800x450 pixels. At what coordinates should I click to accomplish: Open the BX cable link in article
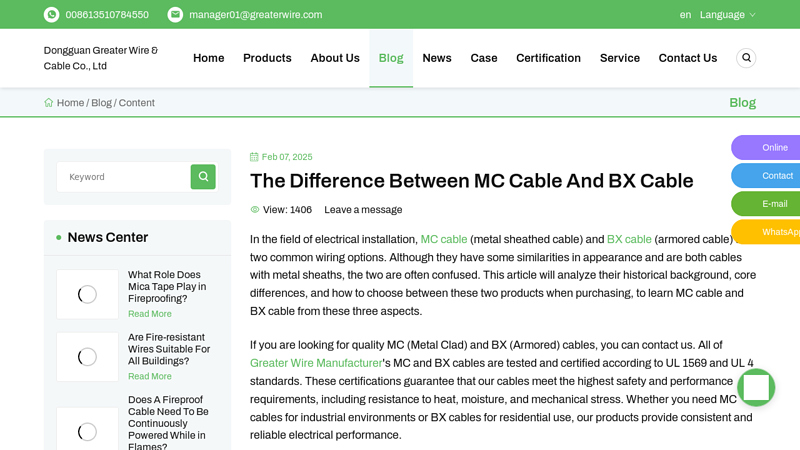pos(629,239)
